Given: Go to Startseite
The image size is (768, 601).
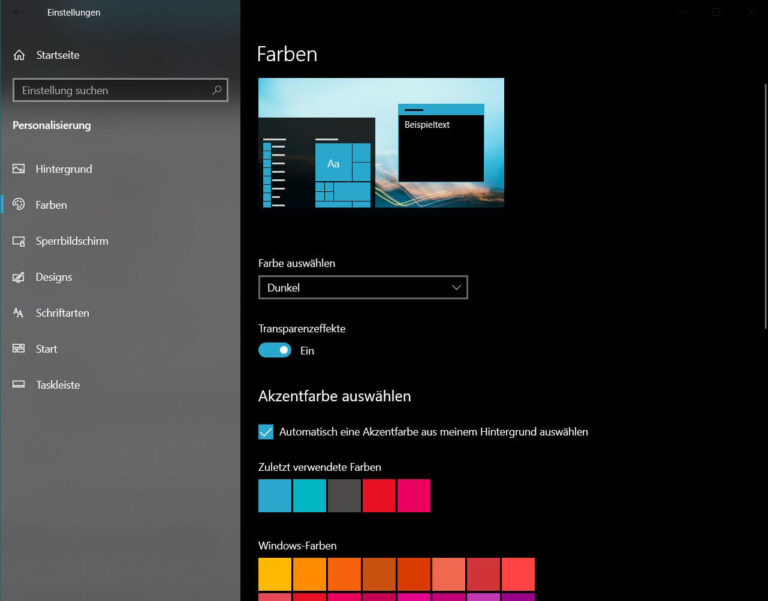Looking at the screenshot, I should pyautogui.click(x=120, y=55).
